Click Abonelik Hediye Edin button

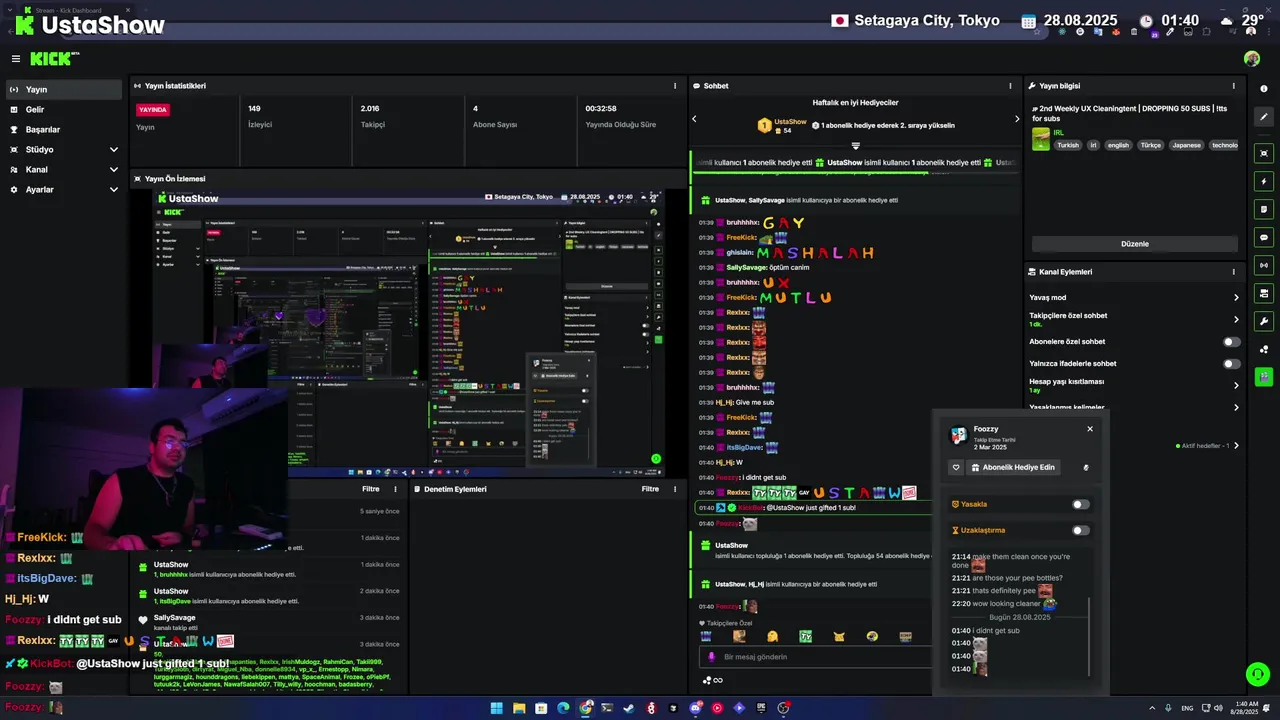pyautogui.click(x=1011, y=467)
